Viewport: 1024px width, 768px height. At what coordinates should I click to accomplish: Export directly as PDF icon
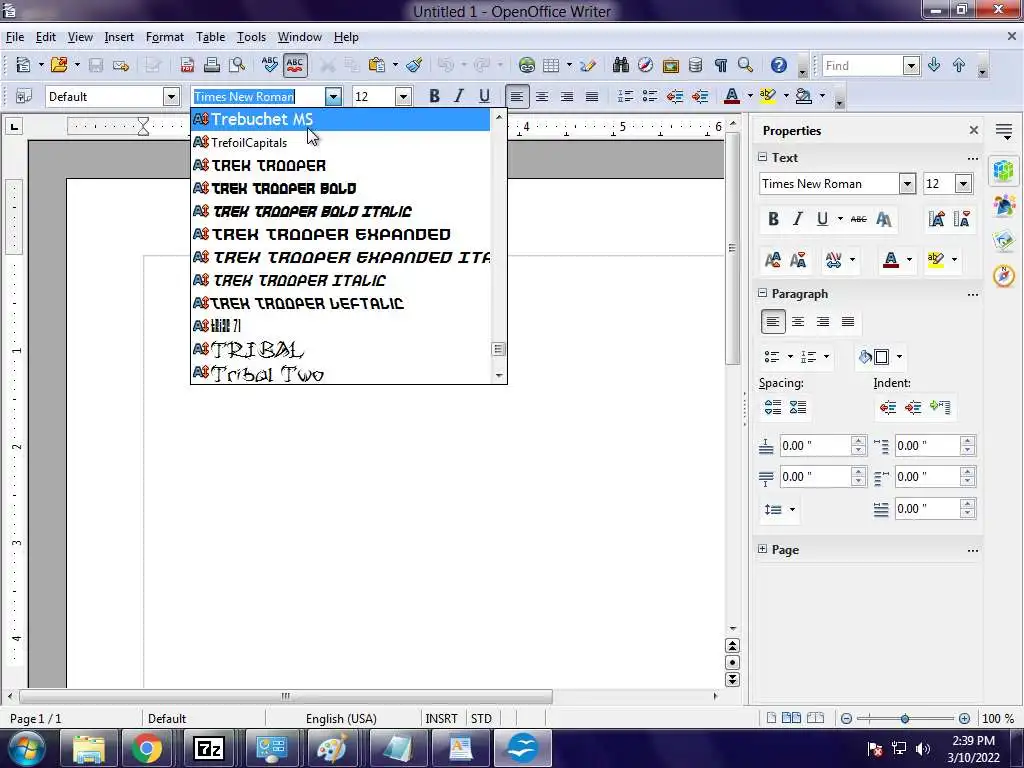[187, 65]
